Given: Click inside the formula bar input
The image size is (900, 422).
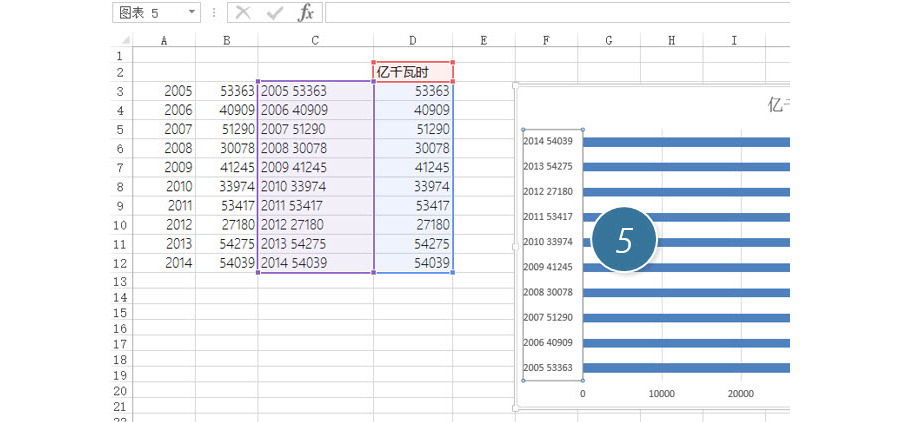Looking at the screenshot, I should click(x=557, y=13).
